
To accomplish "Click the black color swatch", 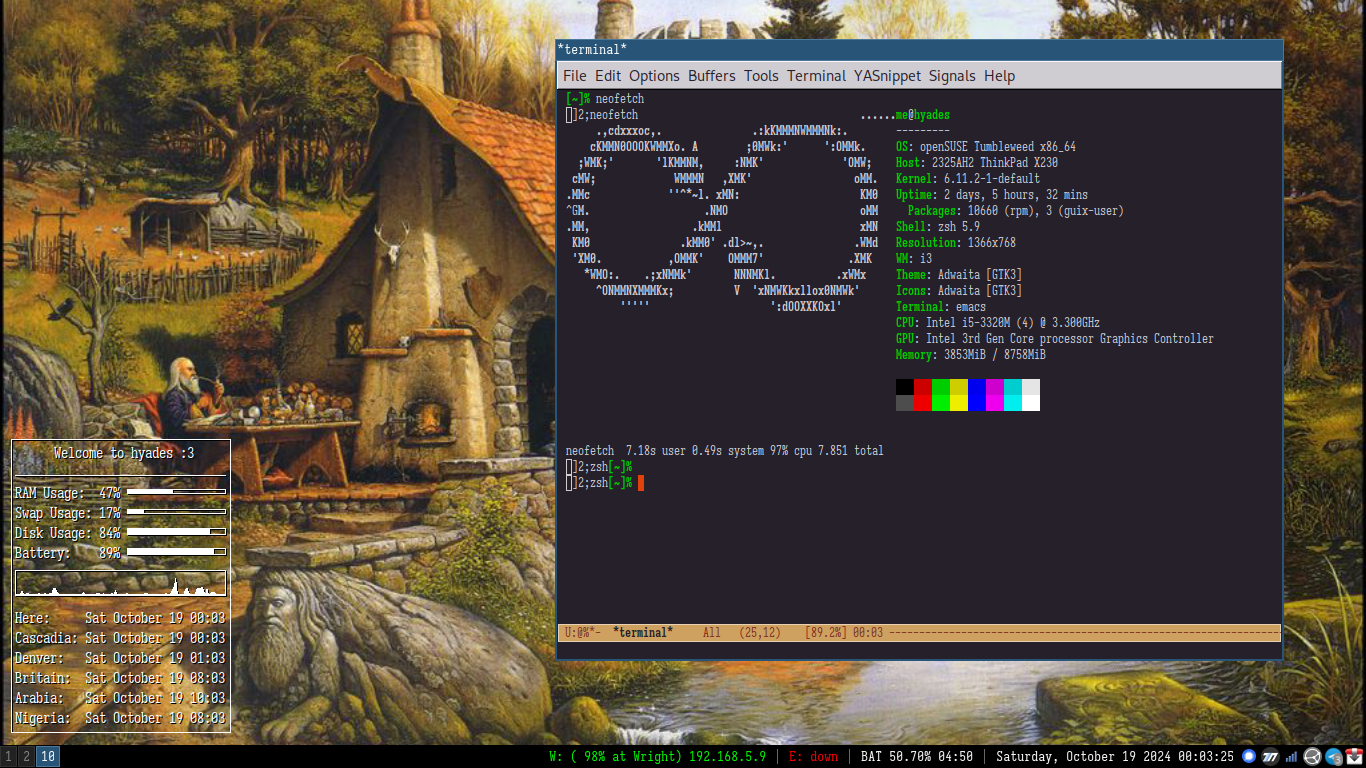I will pos(905,387).
